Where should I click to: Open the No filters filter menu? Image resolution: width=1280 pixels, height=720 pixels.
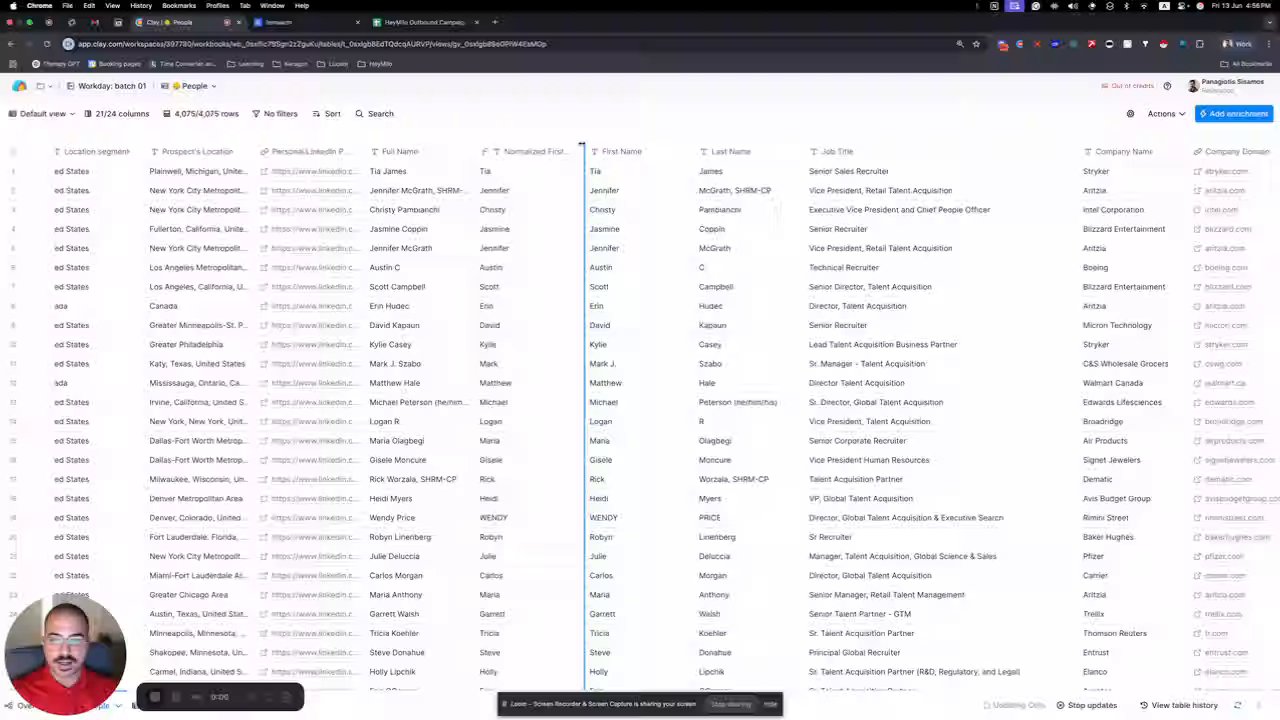click(x=275, y=114)
